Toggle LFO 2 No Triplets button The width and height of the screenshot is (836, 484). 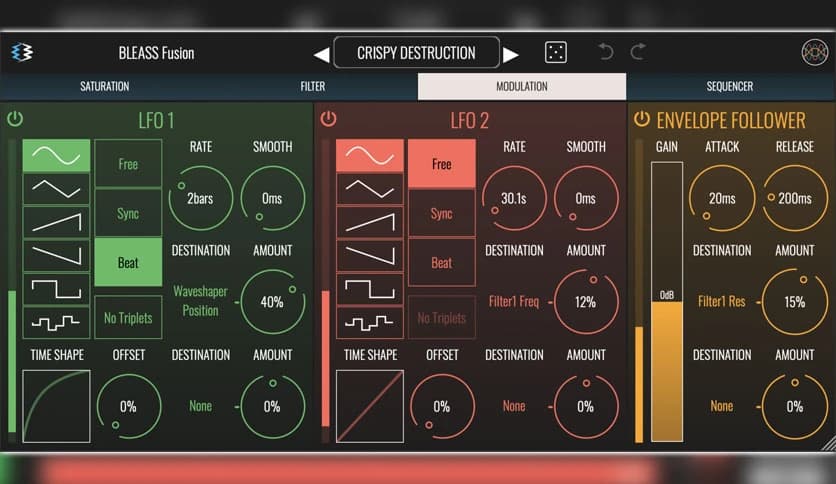coord(441,318)
